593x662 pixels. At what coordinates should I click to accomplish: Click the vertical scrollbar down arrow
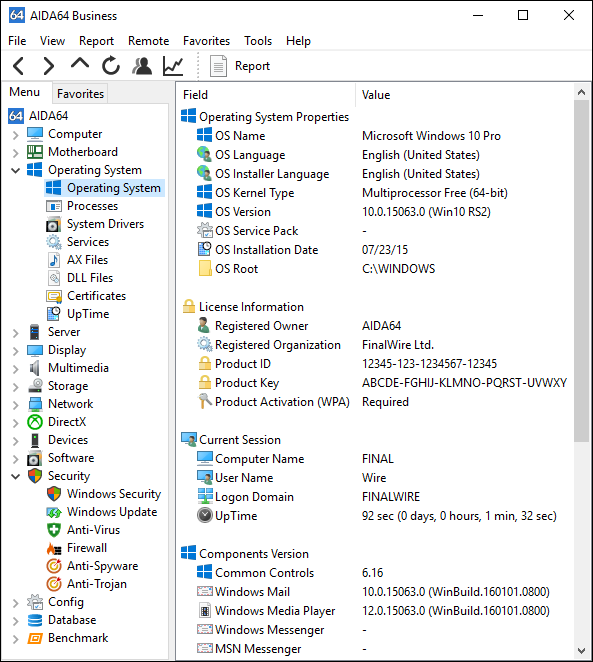pos(582,650)
